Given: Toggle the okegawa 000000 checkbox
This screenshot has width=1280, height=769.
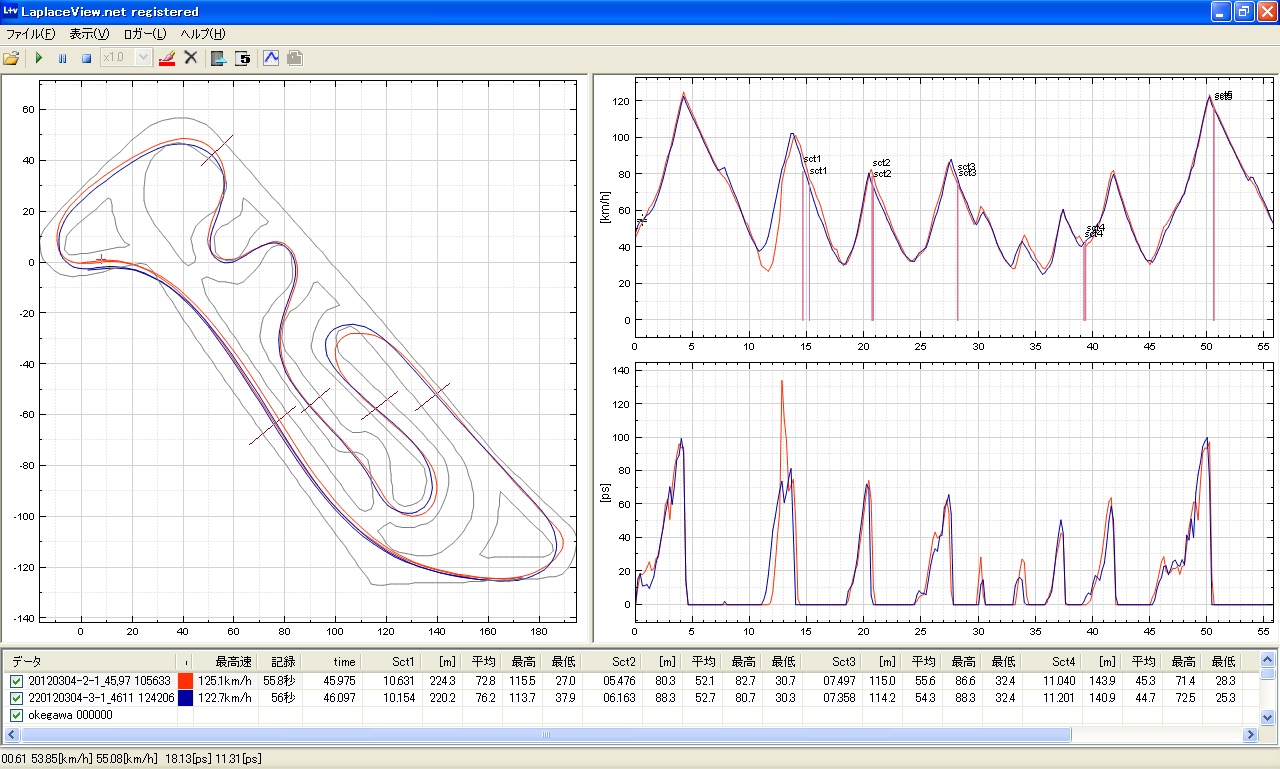Looking at the screenshot, I should coord(16,715).
